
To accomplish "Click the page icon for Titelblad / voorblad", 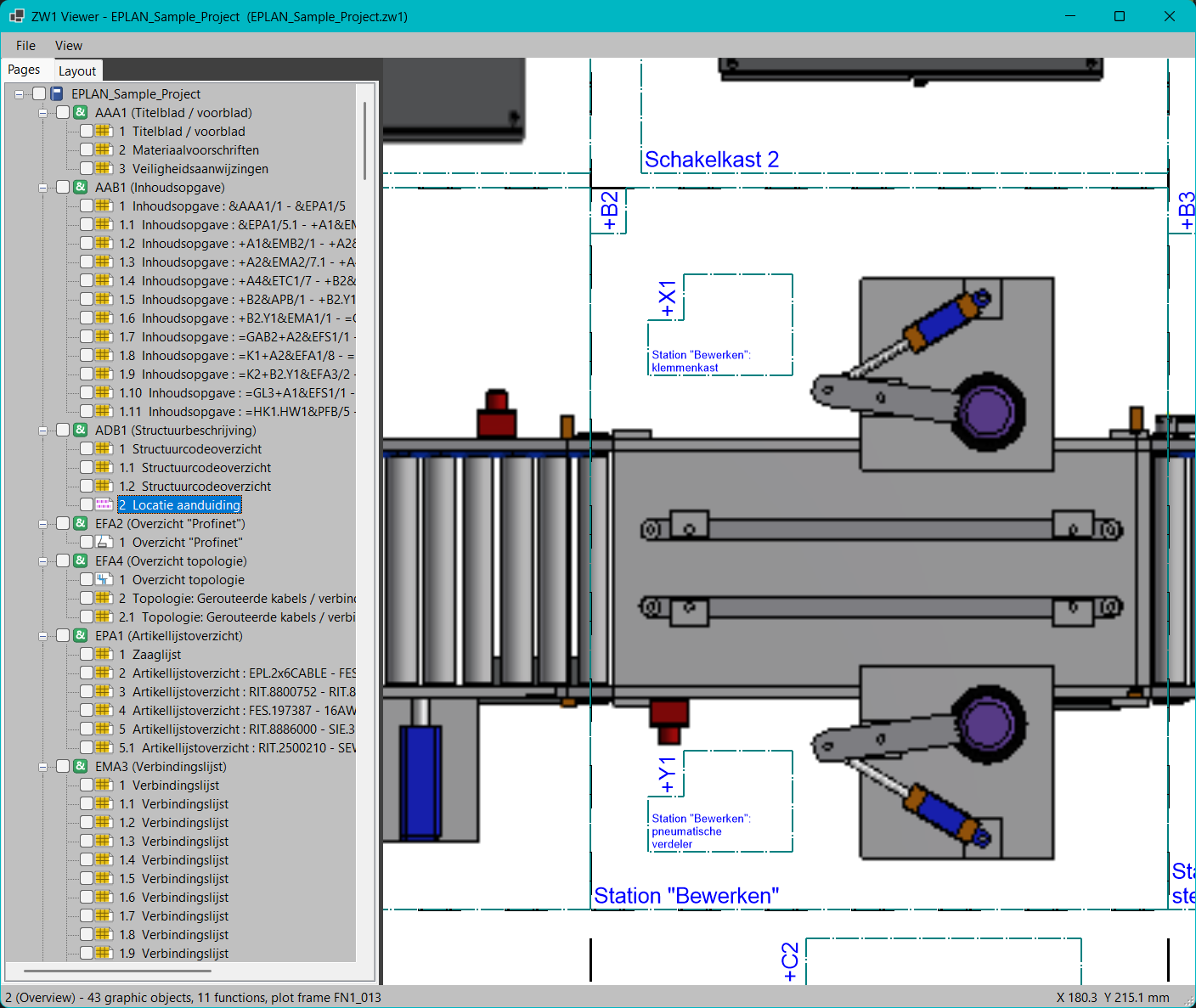I will pyautogui.click(x=104, y=131).
